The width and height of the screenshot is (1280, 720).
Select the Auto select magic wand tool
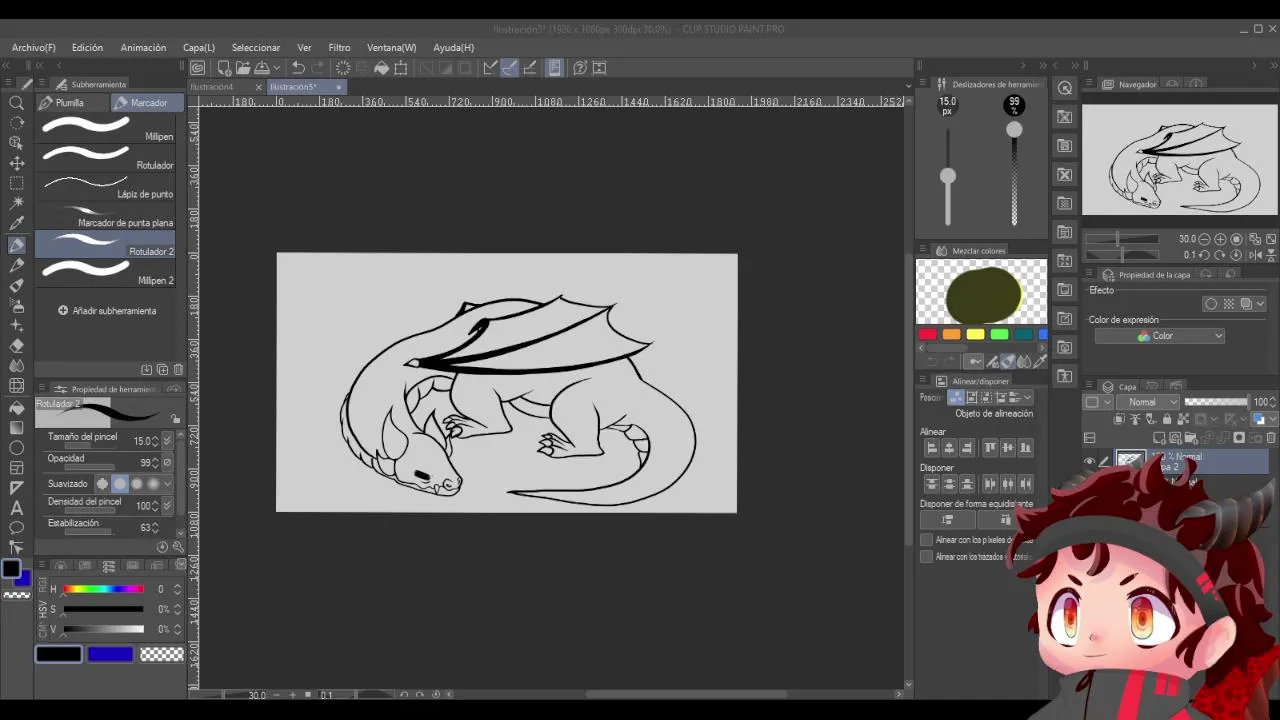[x=17, y=204]
